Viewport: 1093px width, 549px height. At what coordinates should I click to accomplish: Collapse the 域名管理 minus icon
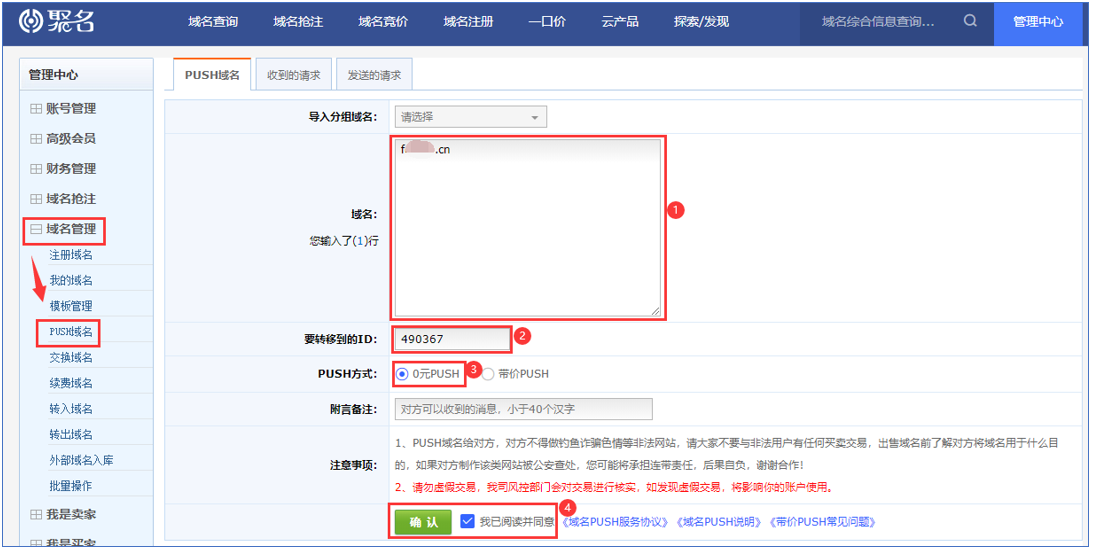point(36,229)
